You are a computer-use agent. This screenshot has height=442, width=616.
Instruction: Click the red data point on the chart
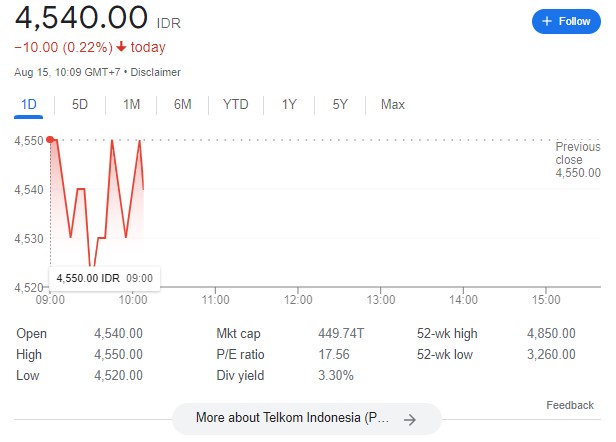pyautogui.click(x=51, y=139)
